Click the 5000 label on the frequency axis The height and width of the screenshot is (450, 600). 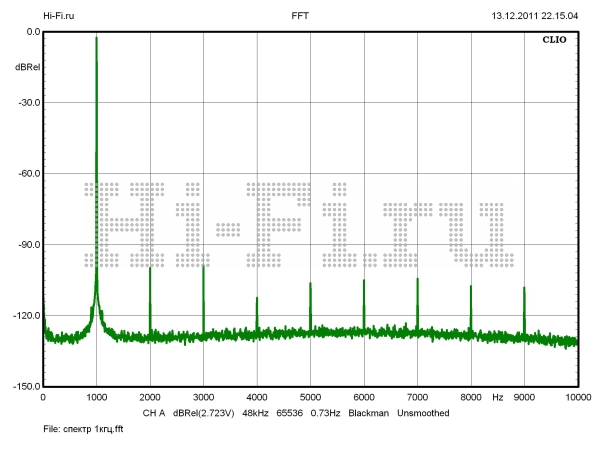coord(310,398)
